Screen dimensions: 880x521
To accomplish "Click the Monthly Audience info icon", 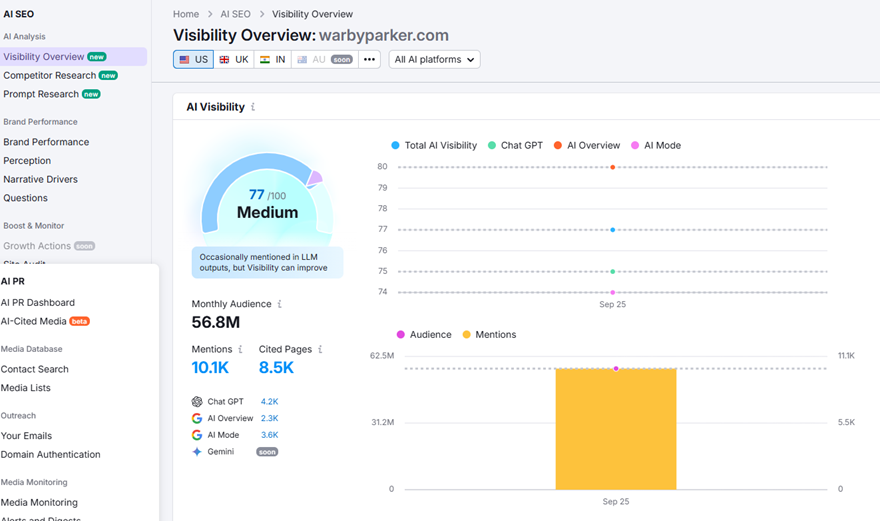I will [x=279, y=304].
